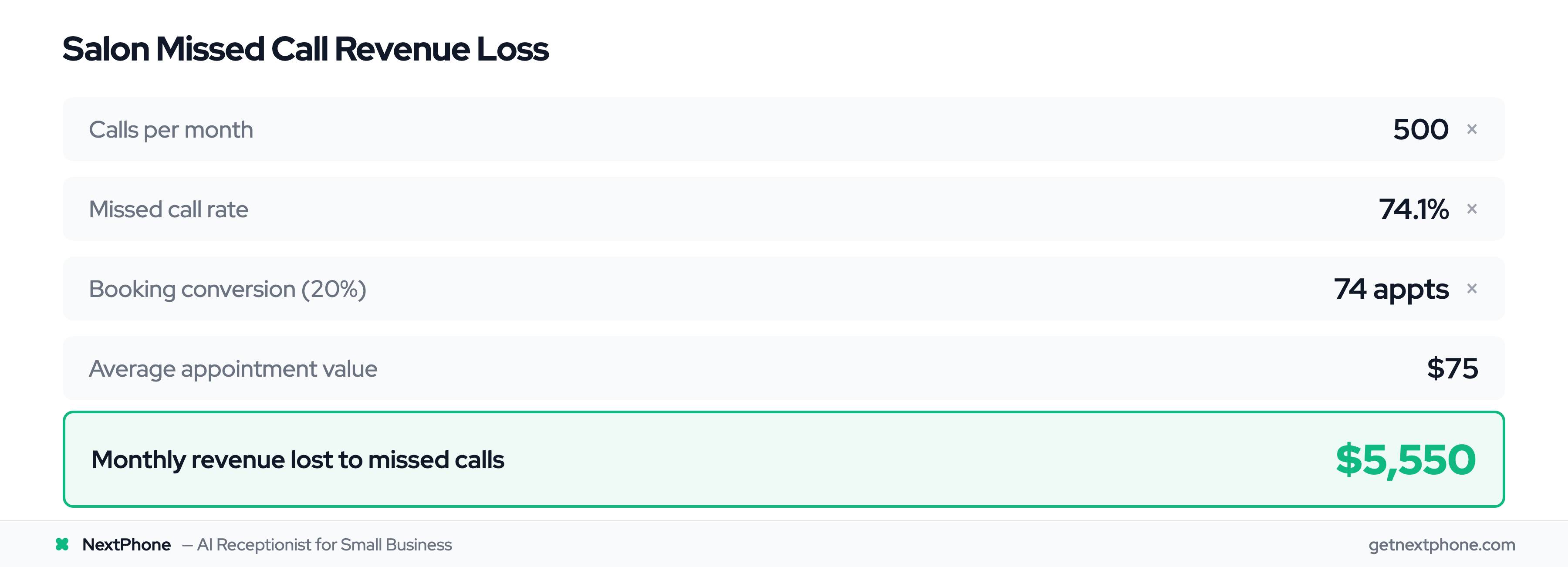Click the 74.1% missed rate value
The width and height of the screenshot is (1568, 567).
pyautogui.click(x=1413, y=209)
